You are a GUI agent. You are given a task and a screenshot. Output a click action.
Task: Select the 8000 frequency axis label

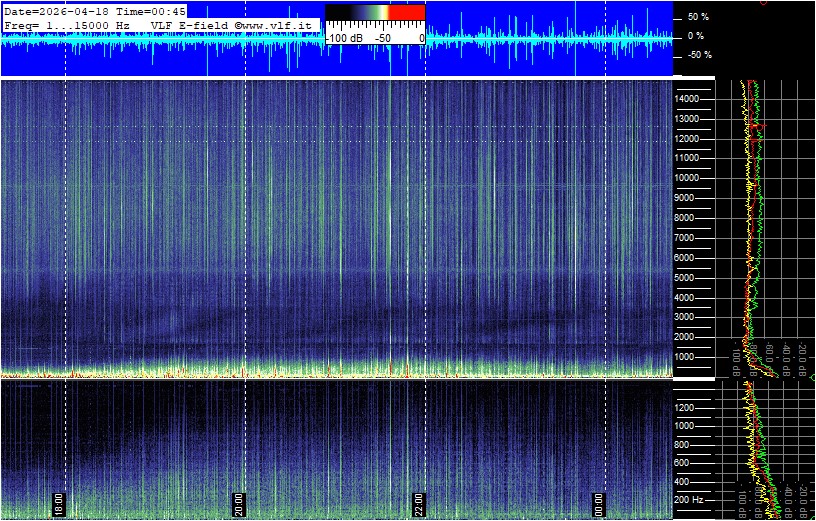(x=686, y=218)
